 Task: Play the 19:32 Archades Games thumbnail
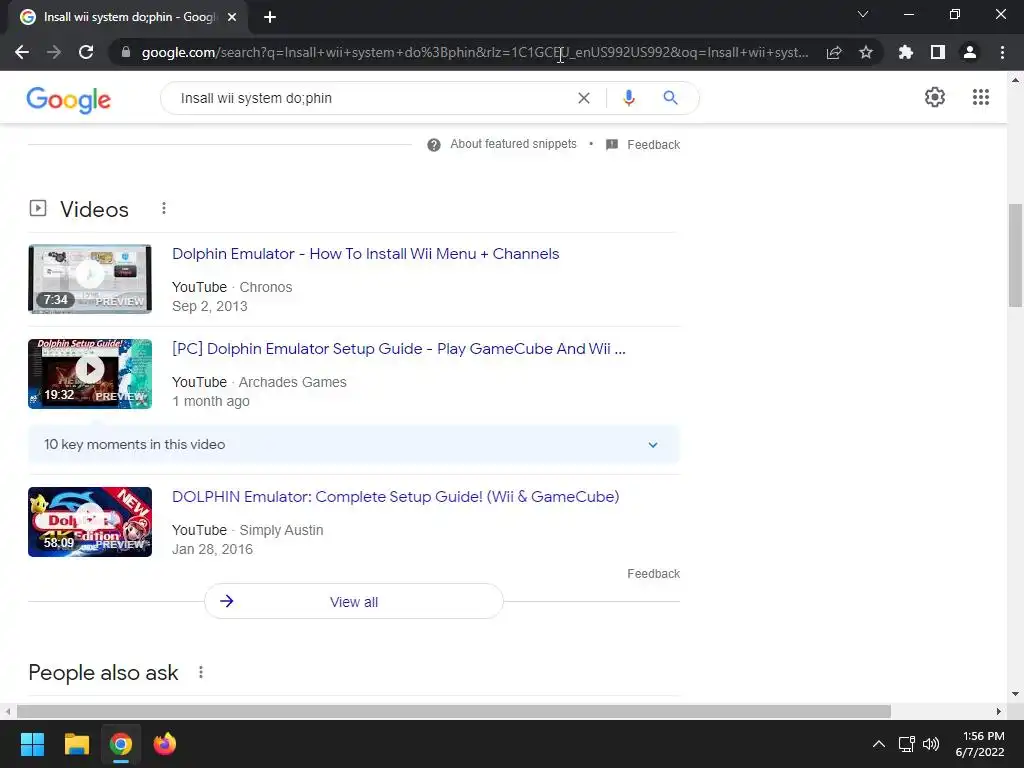click(90, 374)
